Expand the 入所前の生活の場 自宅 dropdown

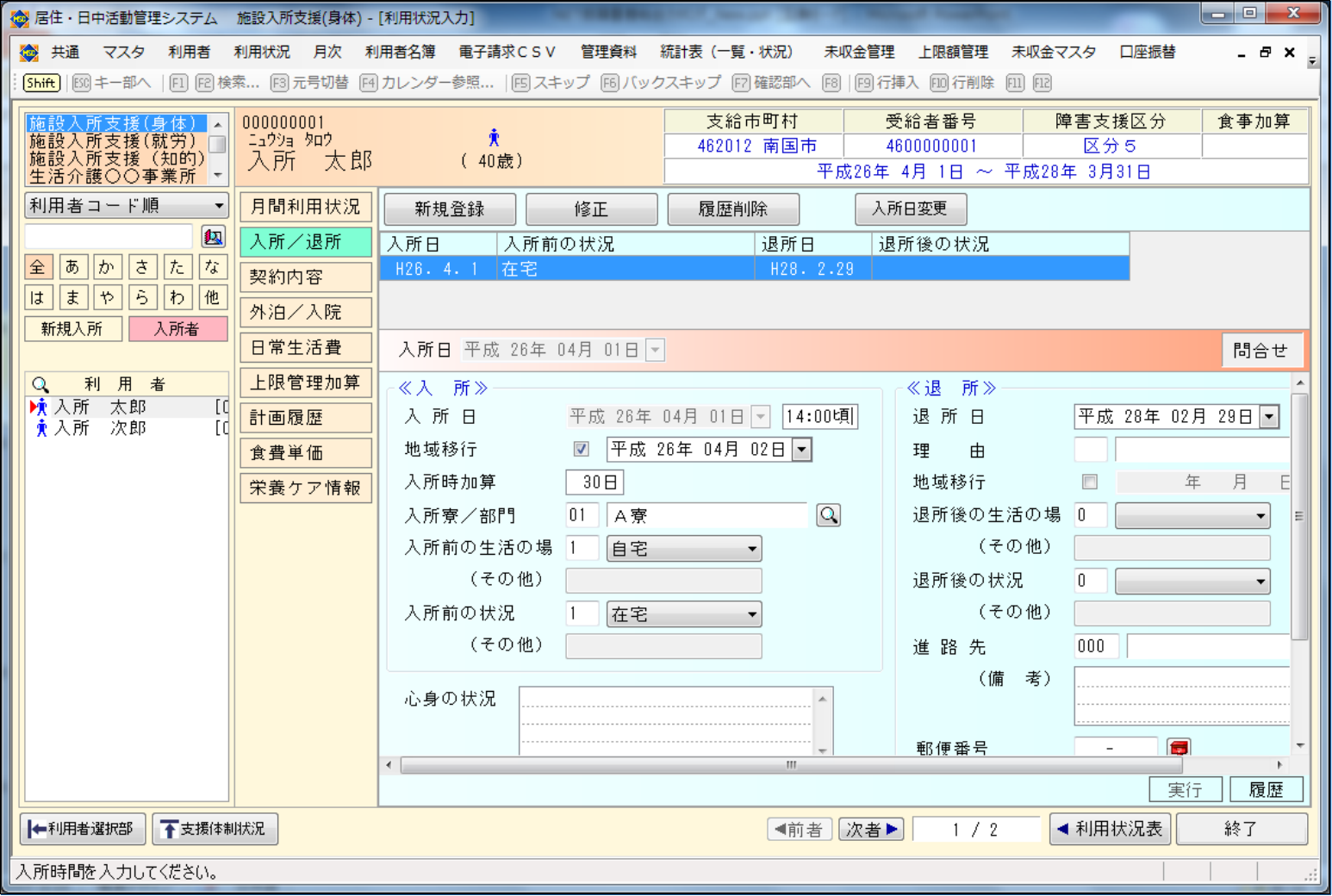click(x=751, y=549)
